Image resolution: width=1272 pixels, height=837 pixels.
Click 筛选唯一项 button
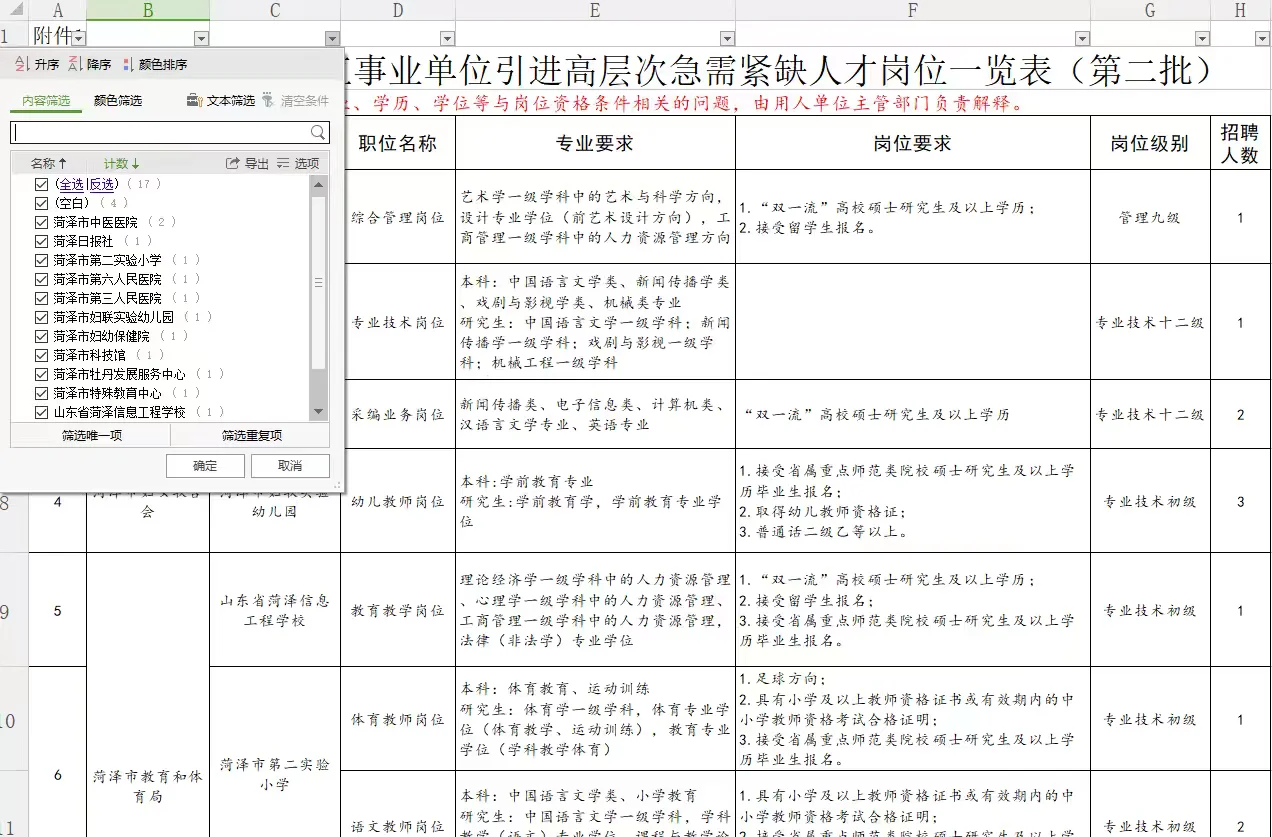tap(91, 436)
